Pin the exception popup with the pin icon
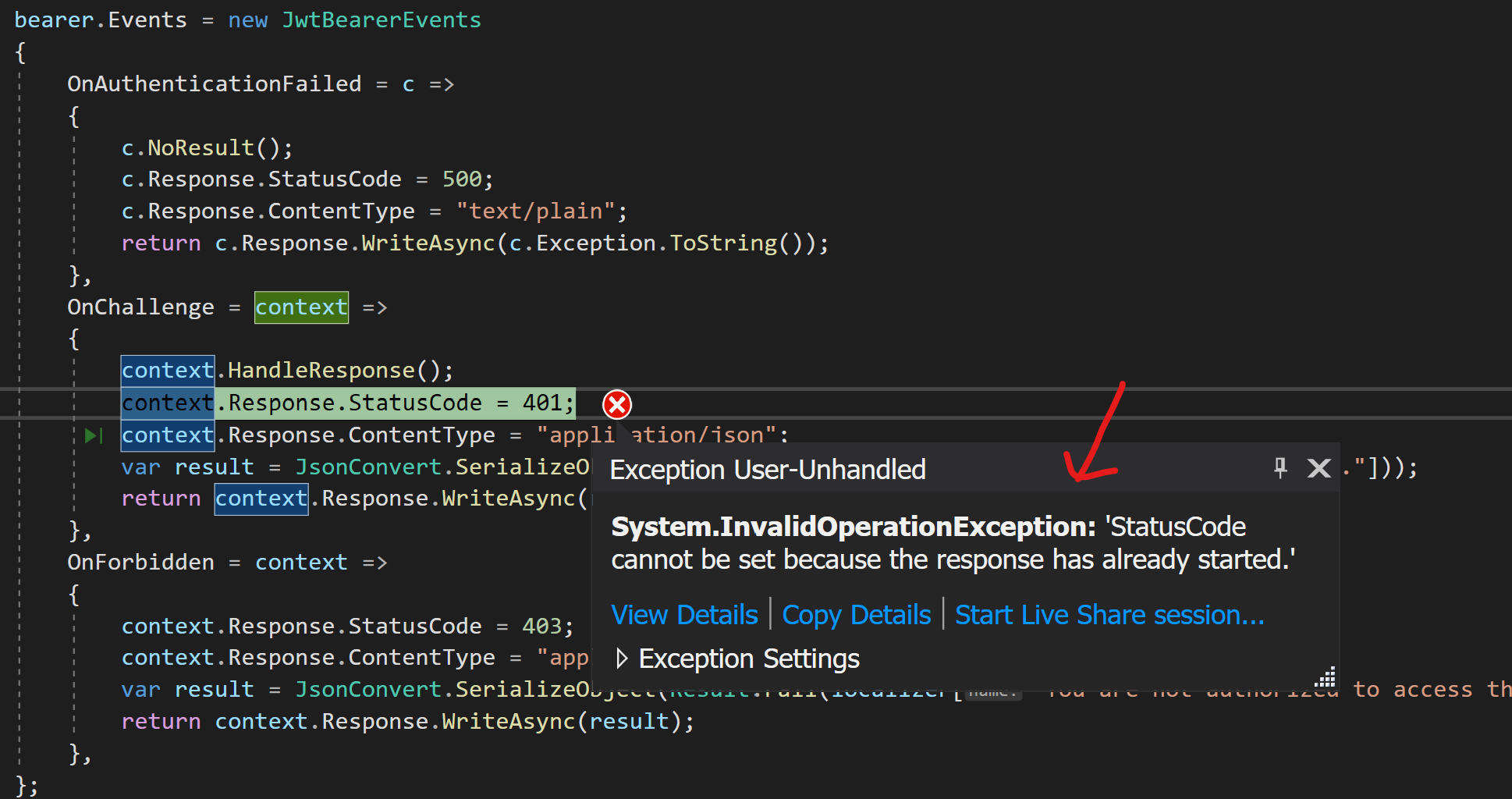This screenshot has width=1512, height=799. tap(1280, 468)
